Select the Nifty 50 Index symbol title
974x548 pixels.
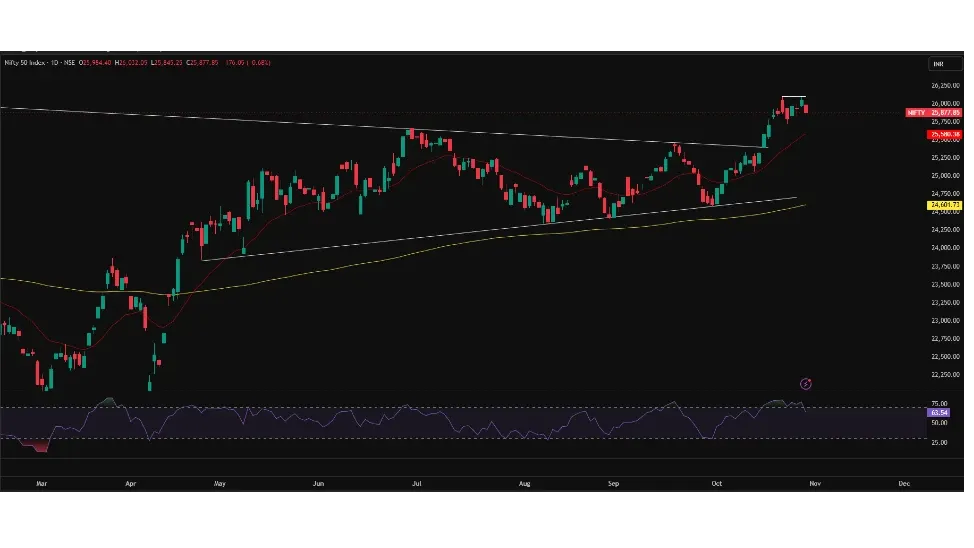[25, 63]
